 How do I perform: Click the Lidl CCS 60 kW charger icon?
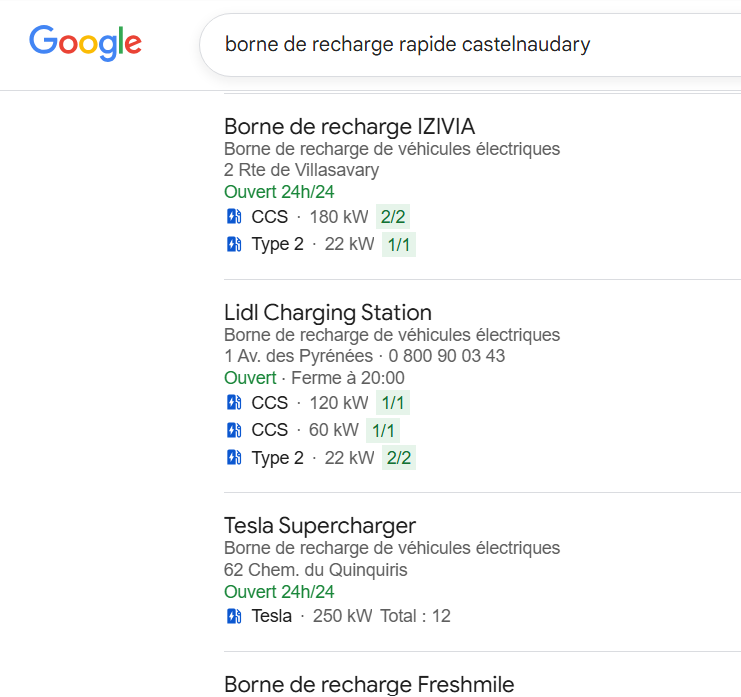(234, 430)
